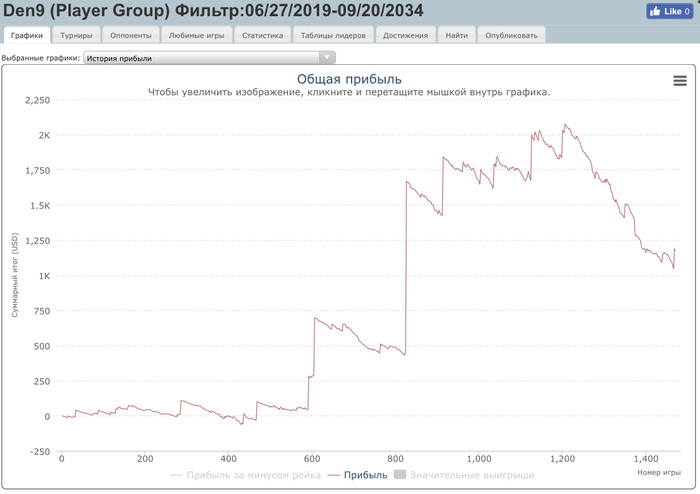
Task: Click the Общая прибыль chart title
Action: point(349,79)
